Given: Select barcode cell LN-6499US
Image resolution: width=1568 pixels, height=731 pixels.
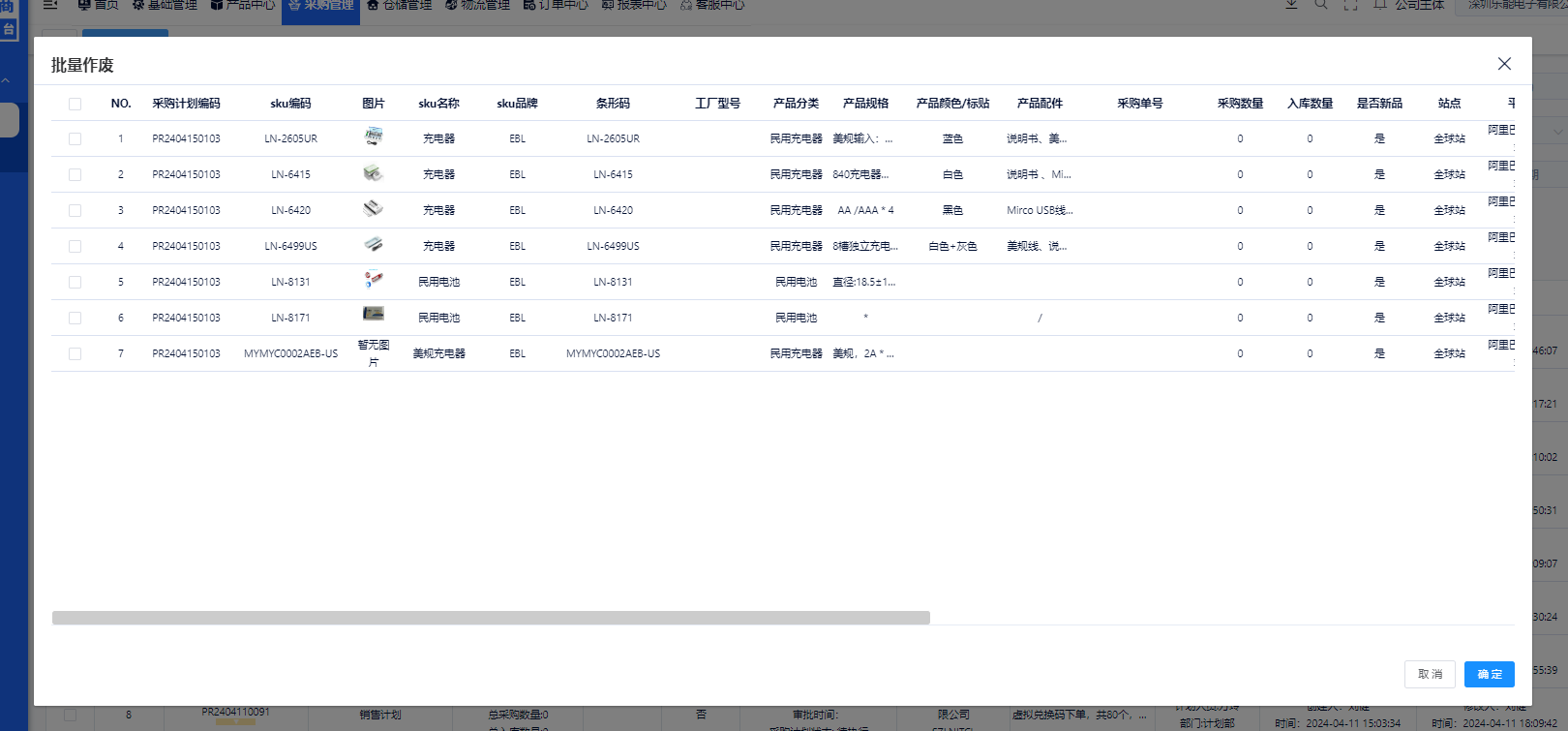Looking at the screenshot, I should pyautogui.click(x=613, y=247).
